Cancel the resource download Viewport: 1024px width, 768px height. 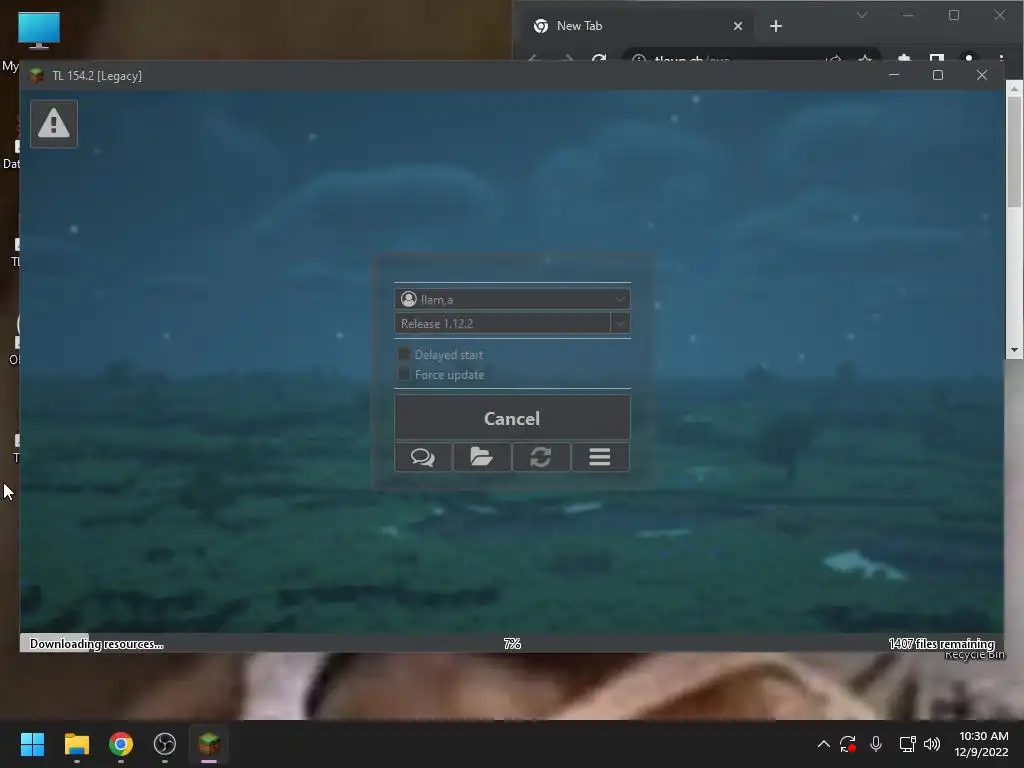pyautogui.click(x=512, y=418)
